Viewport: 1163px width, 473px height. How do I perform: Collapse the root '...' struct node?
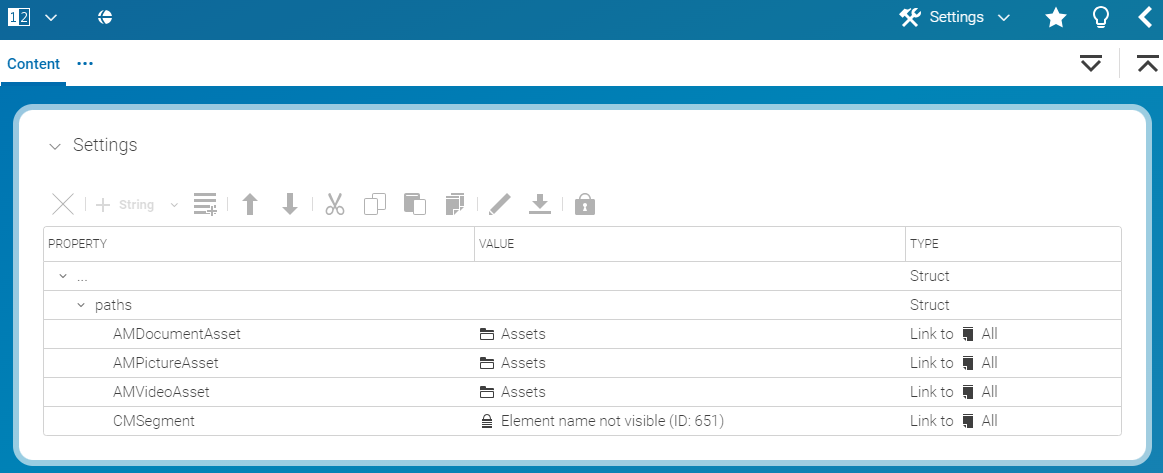63,277
